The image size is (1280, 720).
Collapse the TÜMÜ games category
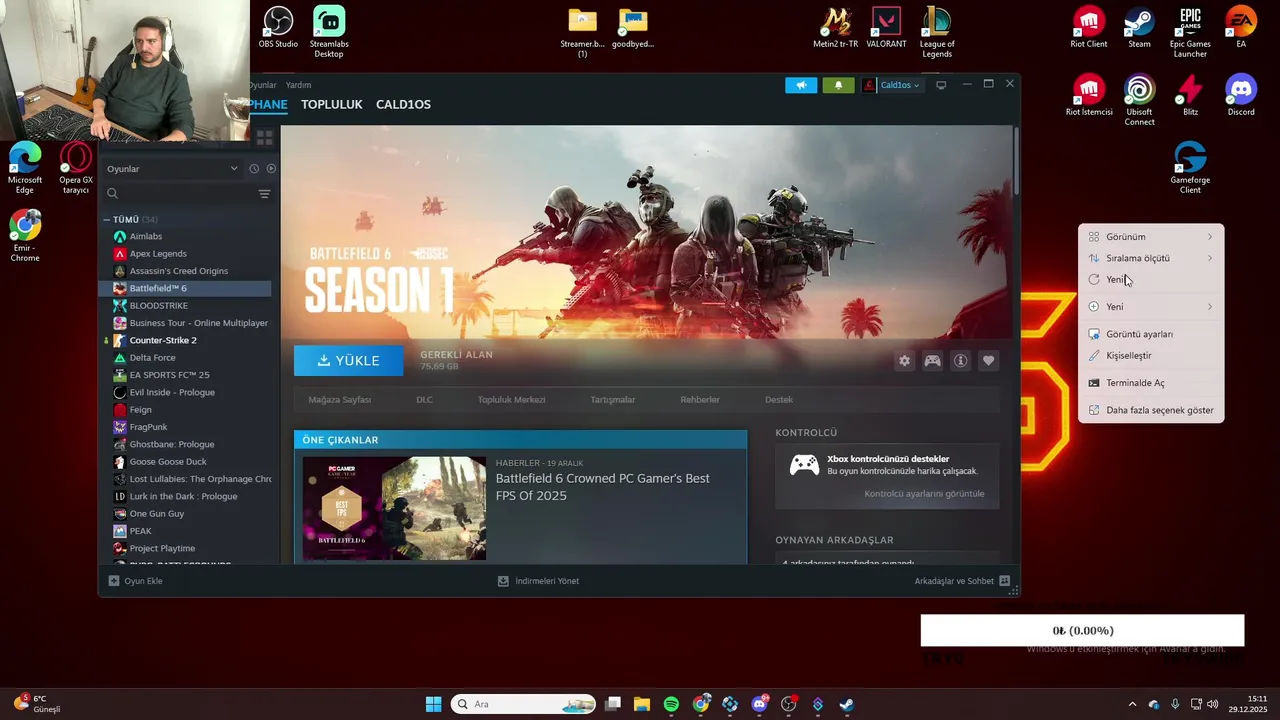tap(107, 219)
